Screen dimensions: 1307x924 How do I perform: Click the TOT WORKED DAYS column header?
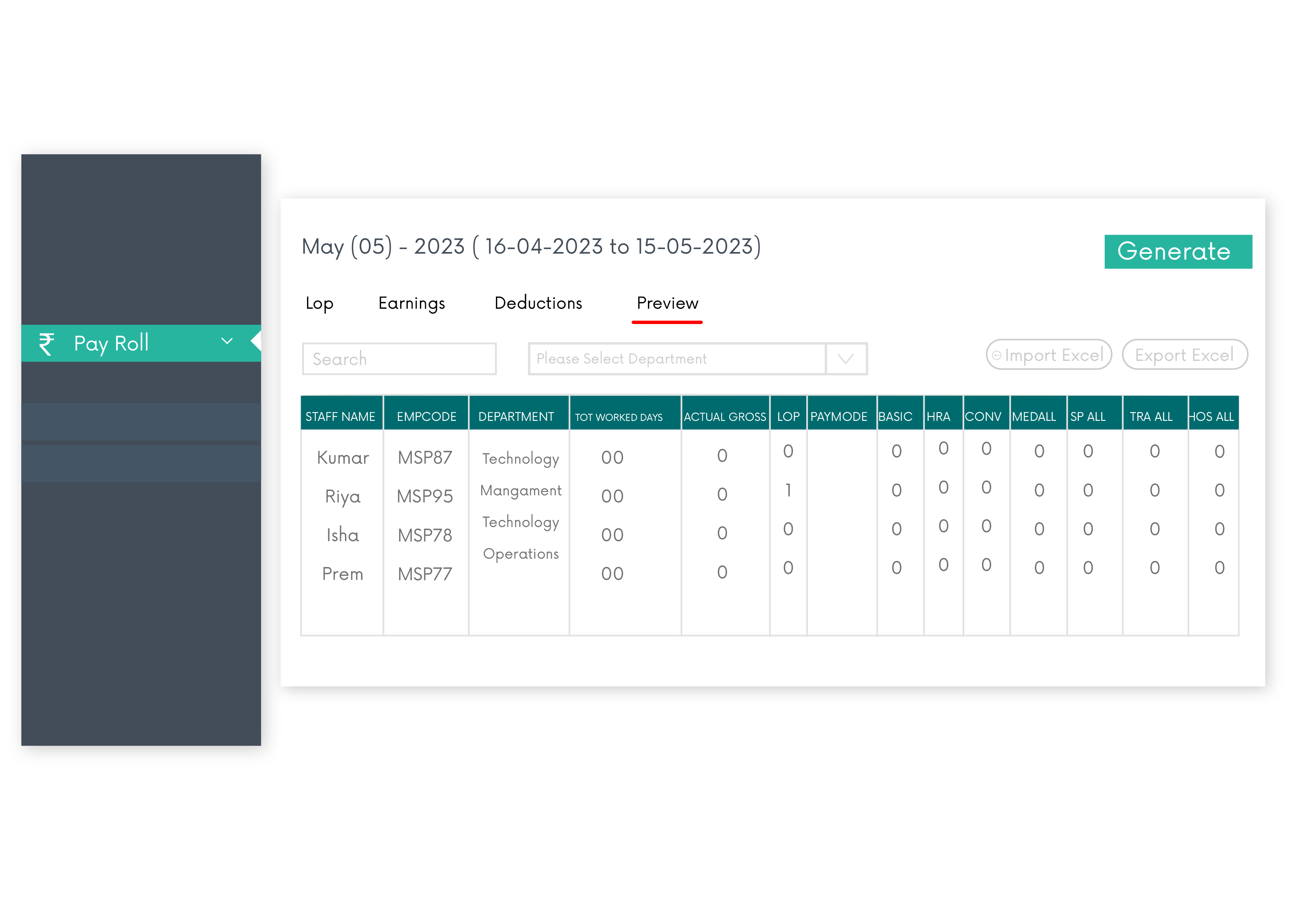pyautogui.click(x=619, y=417)
